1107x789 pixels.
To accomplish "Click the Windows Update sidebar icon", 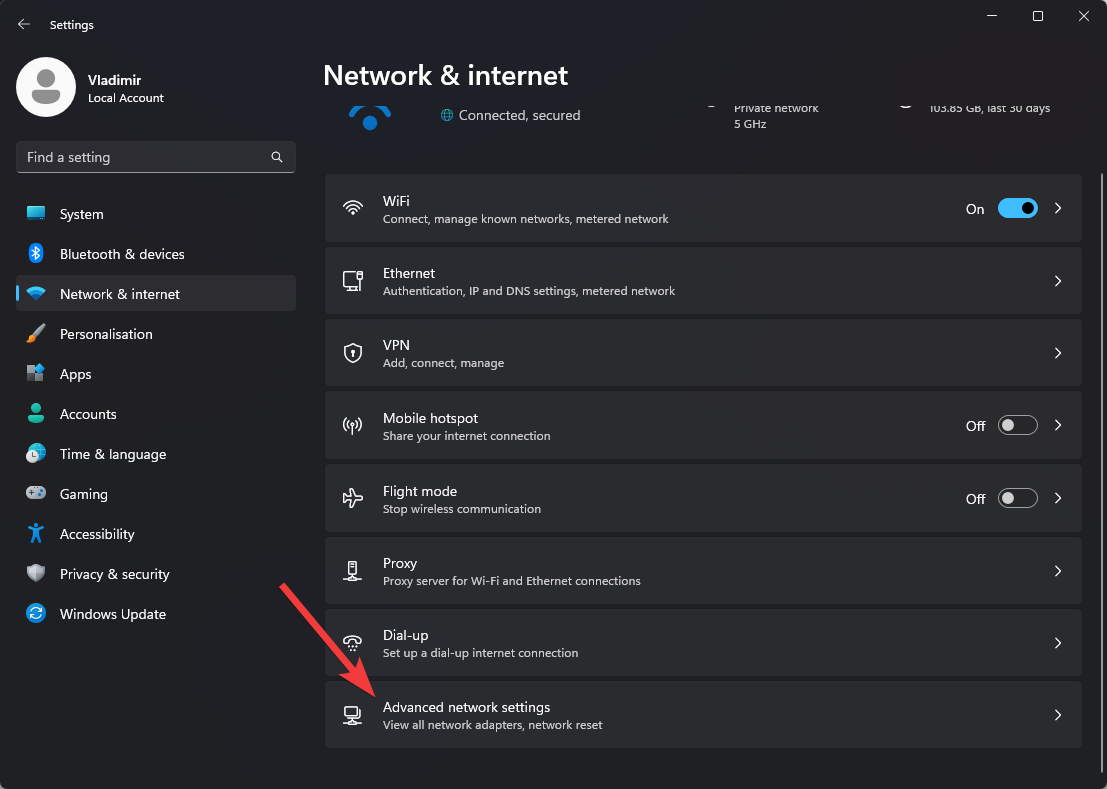I will tap(36, 614).
